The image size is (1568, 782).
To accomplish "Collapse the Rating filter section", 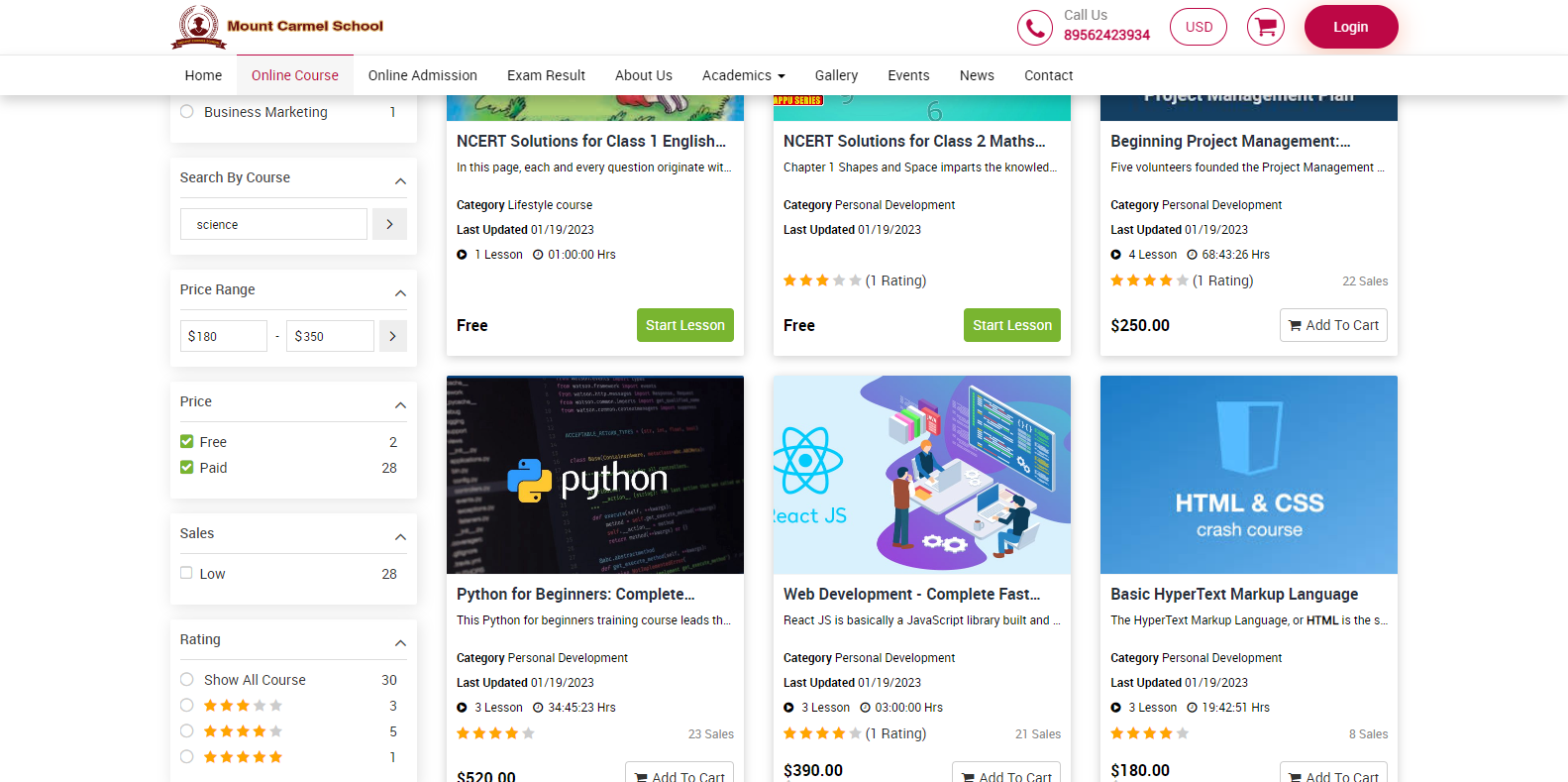I will coord(400,642).
